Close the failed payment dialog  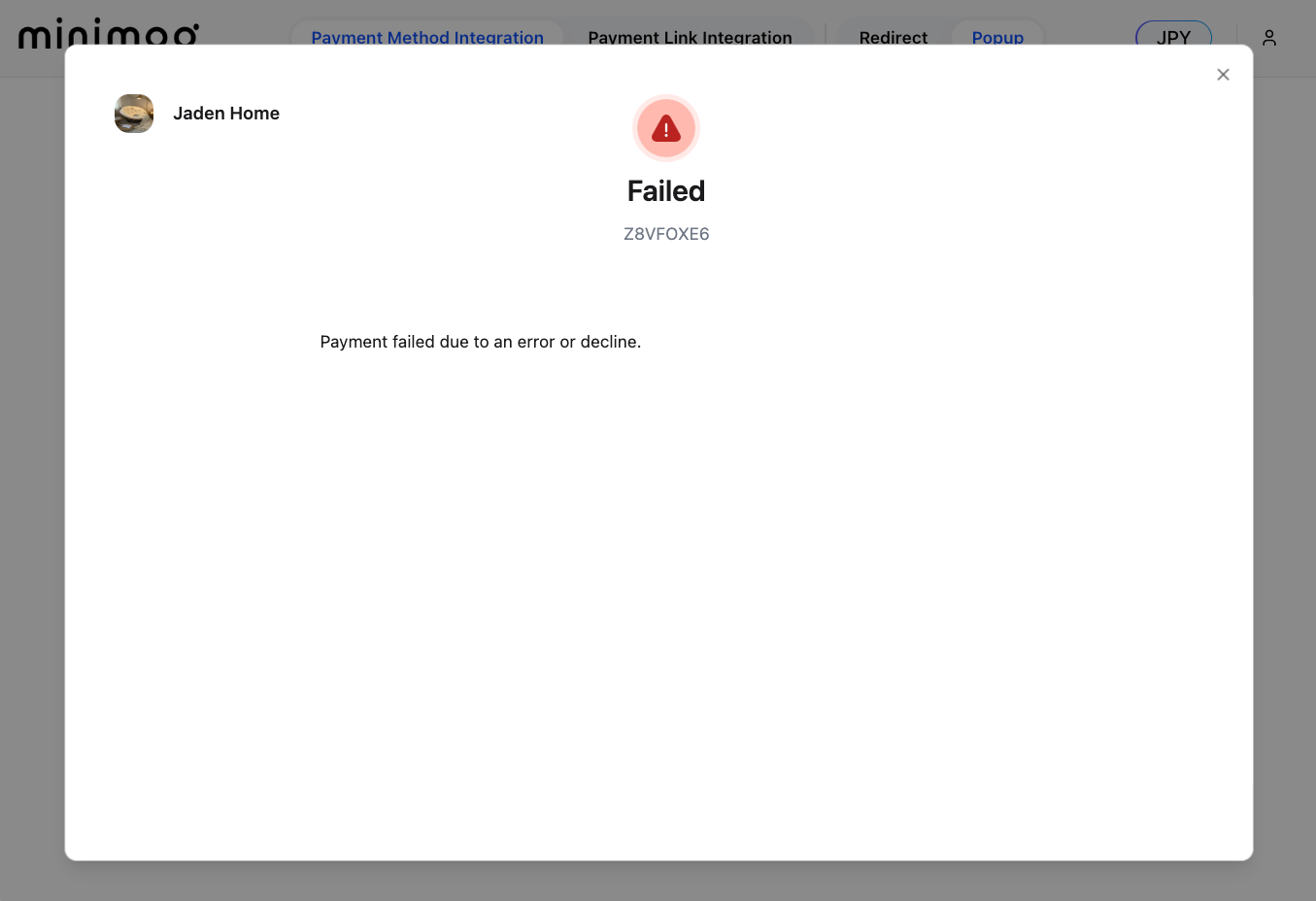click(x=1223, y=75)
